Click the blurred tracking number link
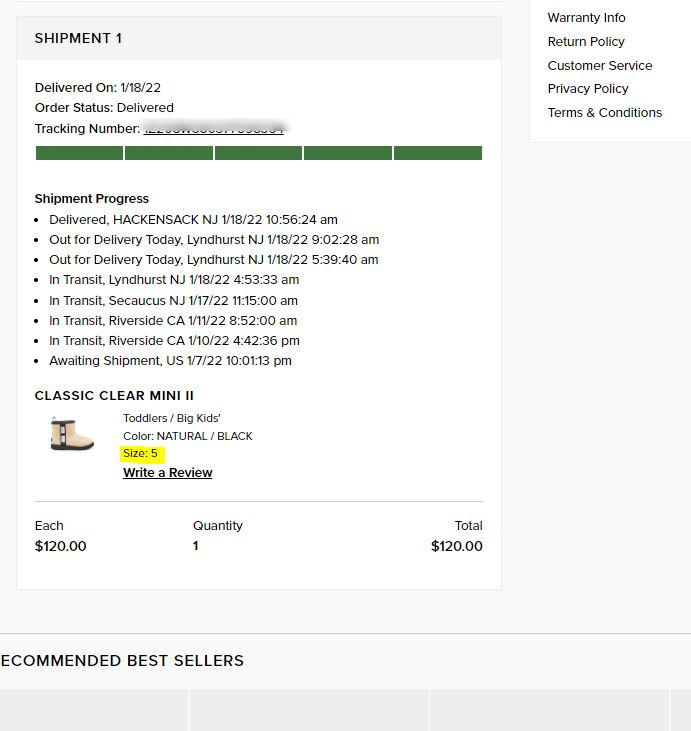The width and height of the screenshot is (691, 731). tap(214, 129)
